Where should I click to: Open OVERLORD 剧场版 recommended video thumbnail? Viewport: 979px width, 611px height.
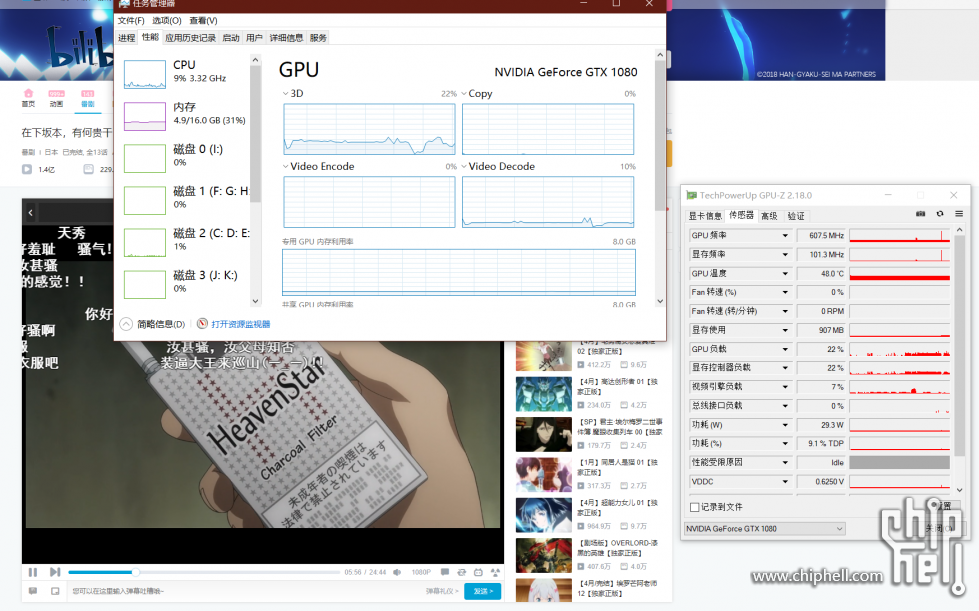(x=544, y=555)
